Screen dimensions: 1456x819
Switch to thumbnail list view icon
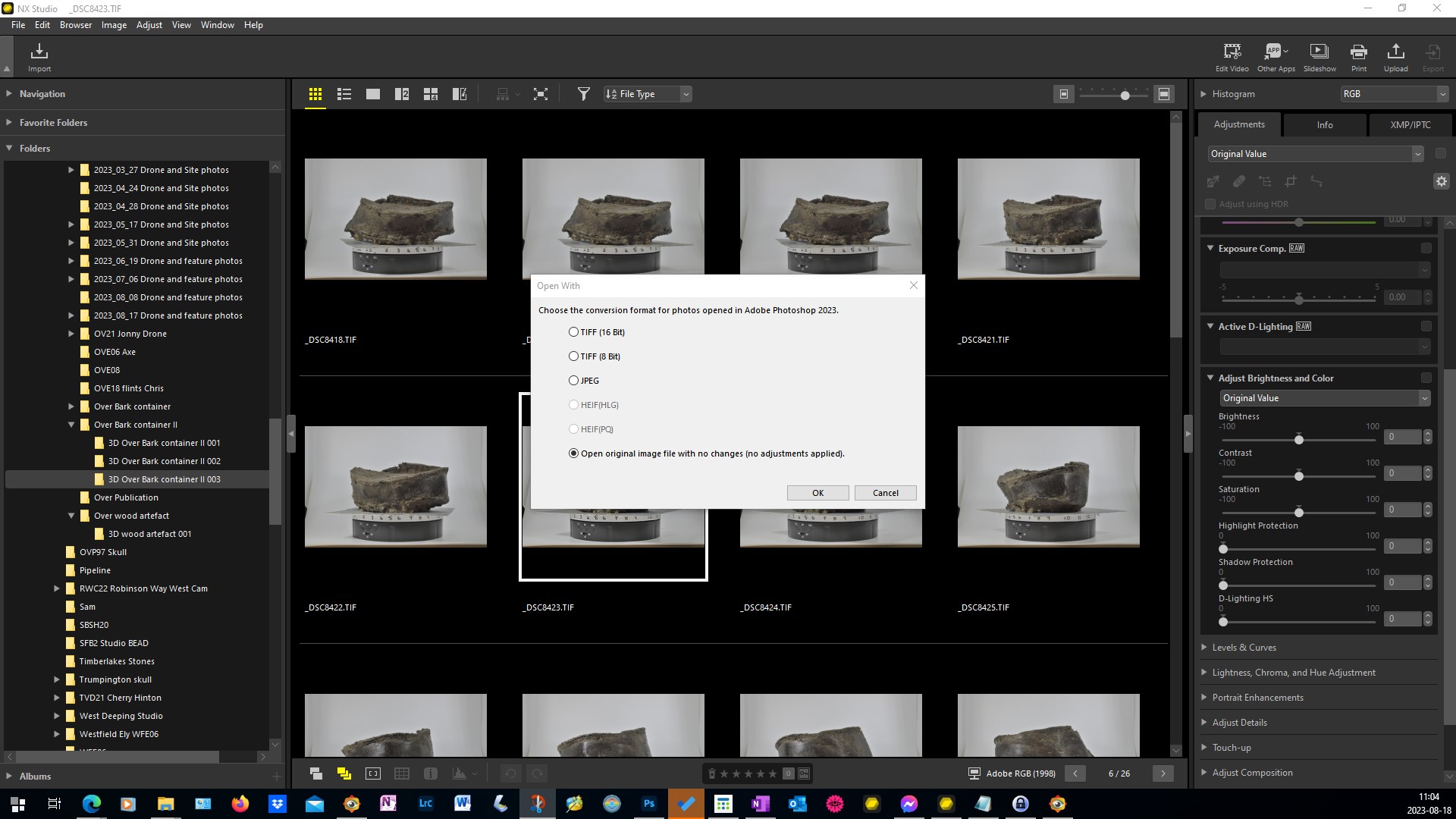click(x=344, y=94)
